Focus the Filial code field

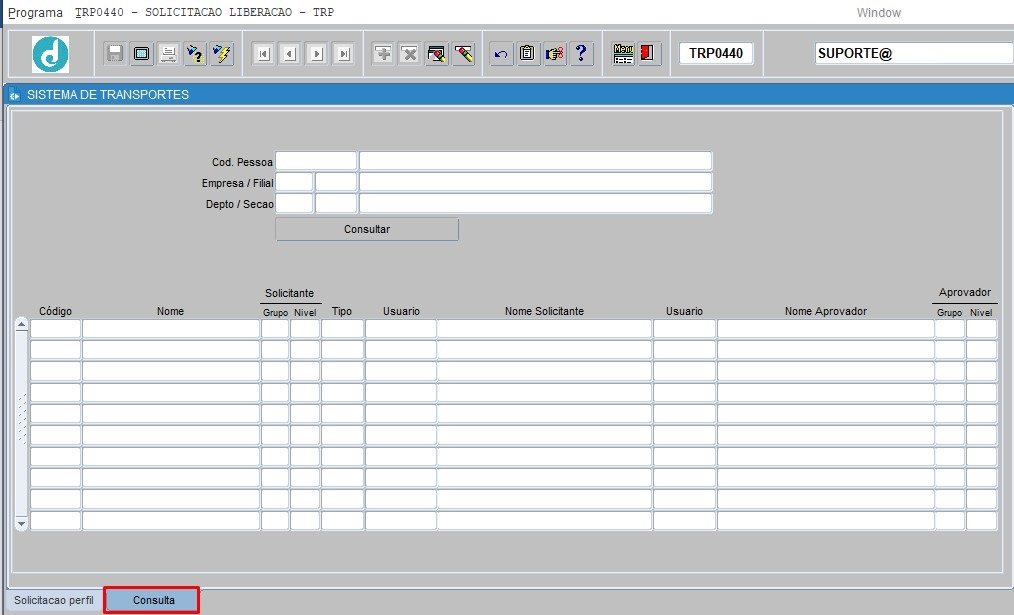(x=336, y=182)
